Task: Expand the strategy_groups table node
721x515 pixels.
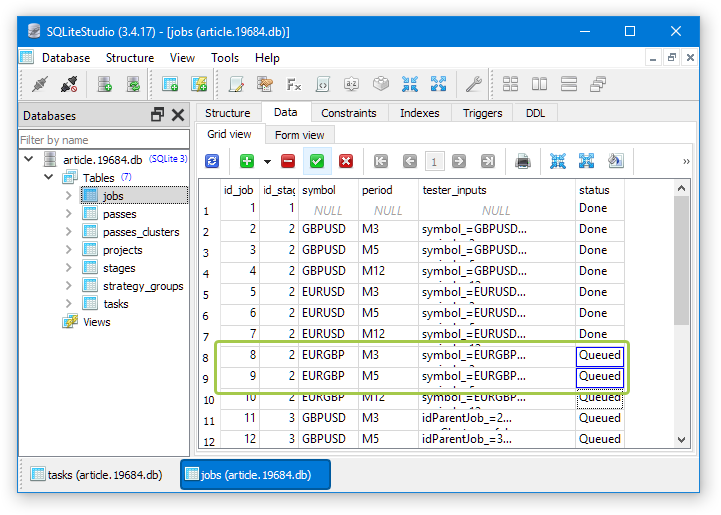Action: pyautogui.click(x=69, y=286)
